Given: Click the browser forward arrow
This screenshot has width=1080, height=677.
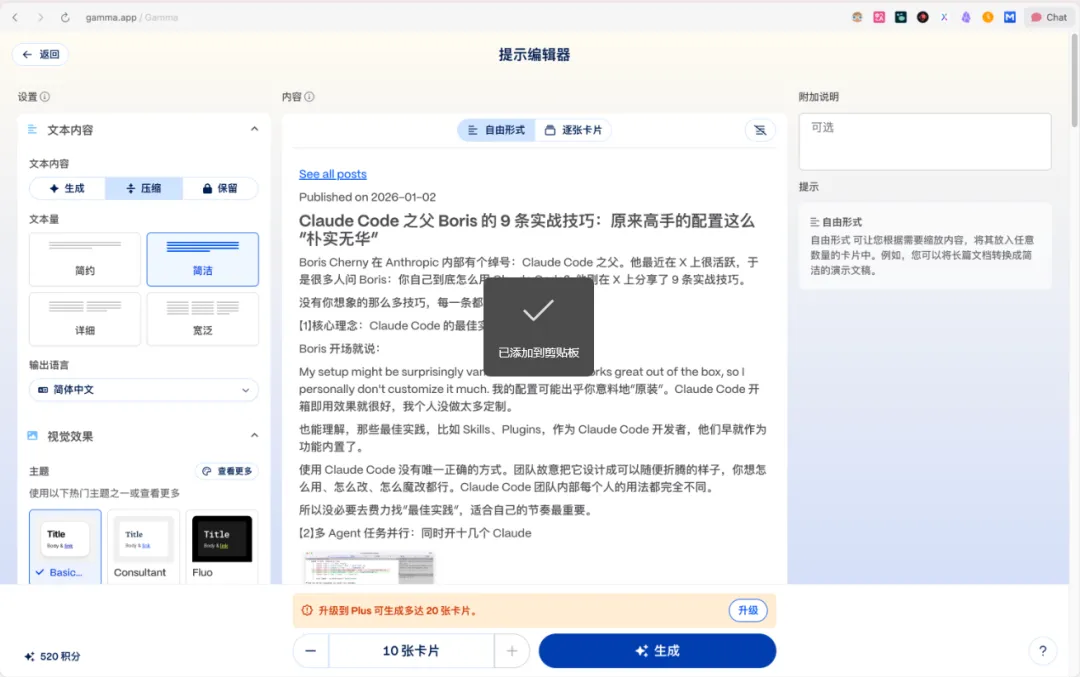Looking at the screenshot, I should pos(40,17).
